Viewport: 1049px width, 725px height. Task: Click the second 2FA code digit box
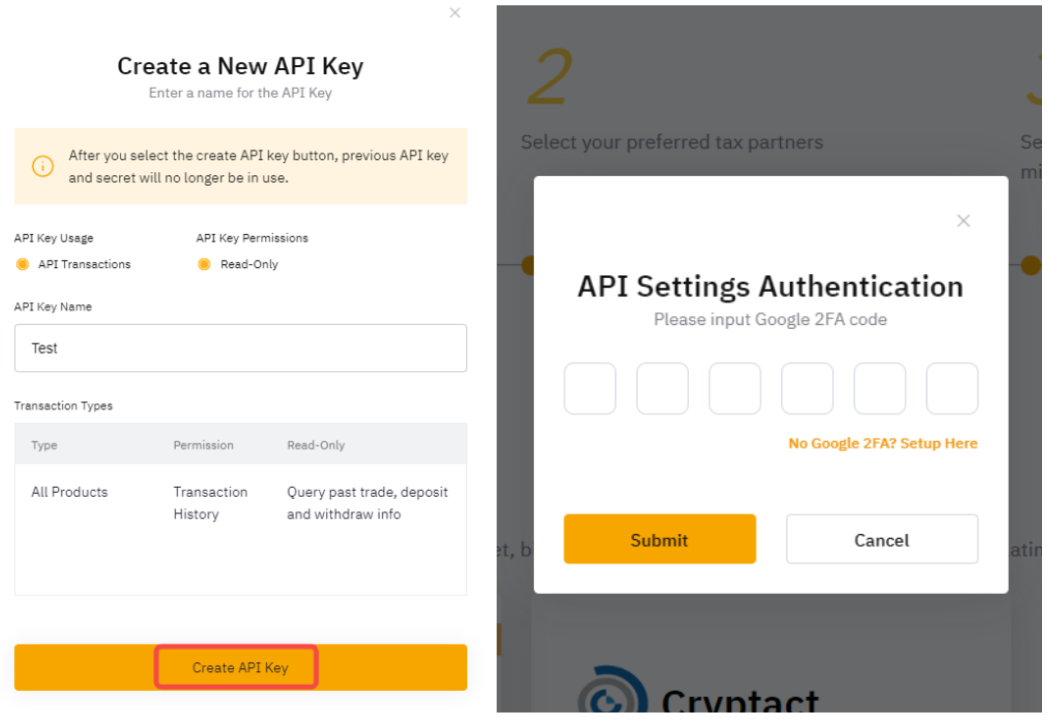(662, 388)
